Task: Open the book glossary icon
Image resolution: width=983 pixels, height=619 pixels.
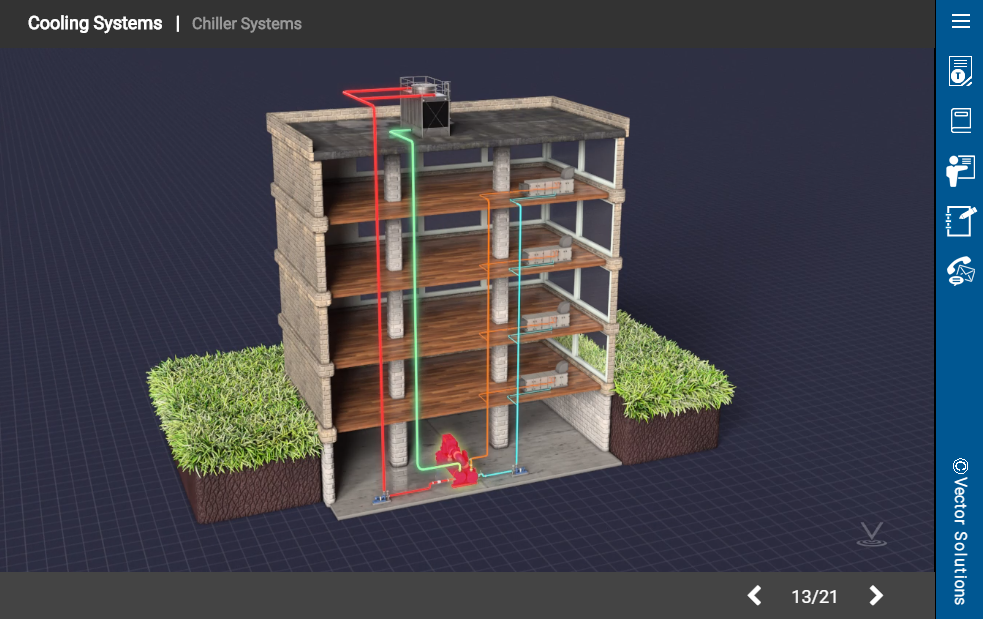Action: coord(960,121)
